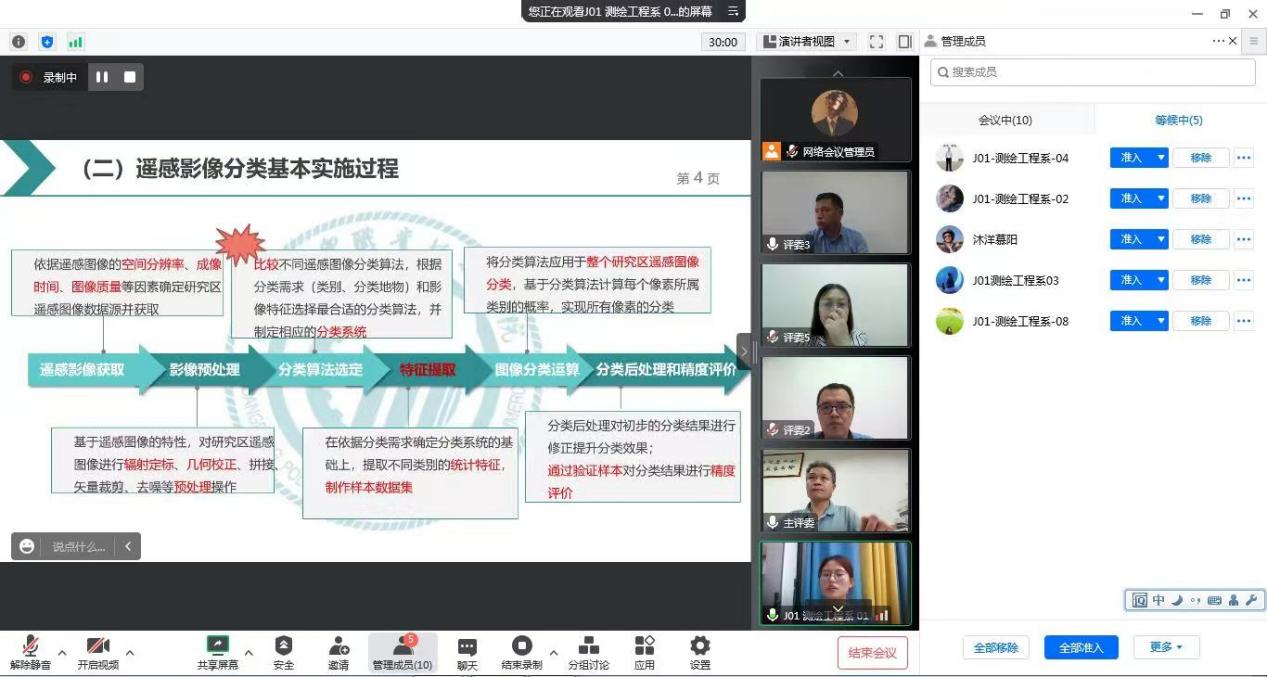The height and width of the screenshot is (677, 1267).
Task: Open the Security (安全) shield icon
Action: (283, 646)
